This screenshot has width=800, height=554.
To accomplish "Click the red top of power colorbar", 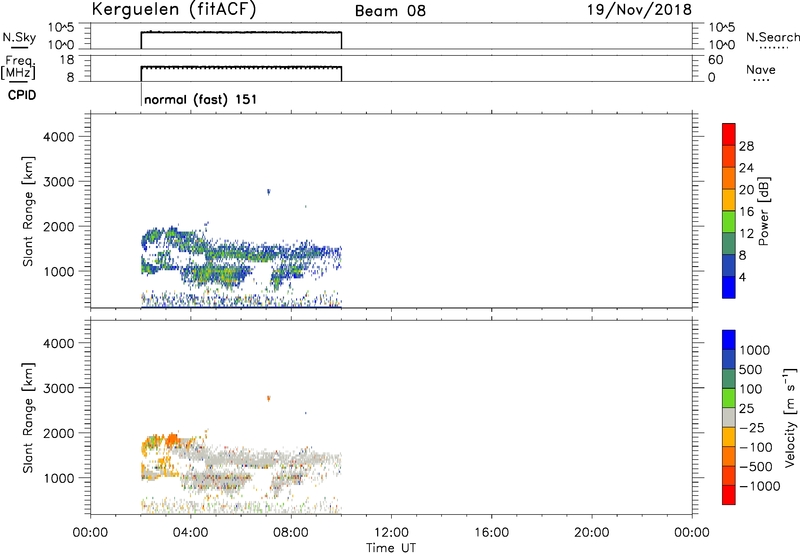I will click(x=729, y=134).
